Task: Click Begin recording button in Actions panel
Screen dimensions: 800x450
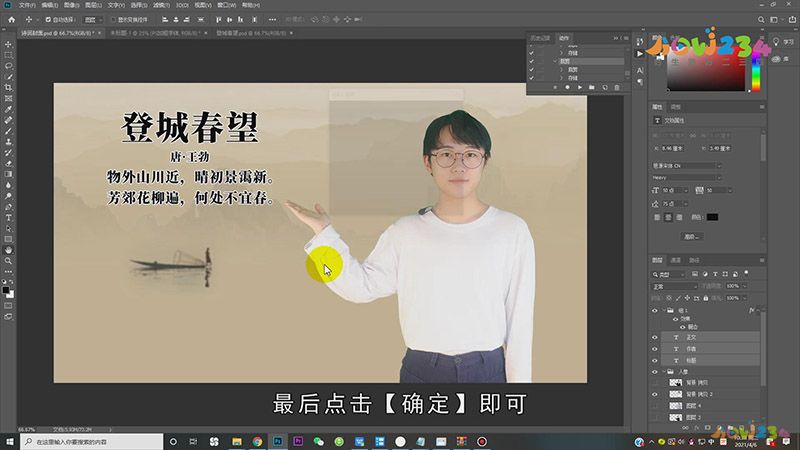Action: (x=567, y=87)
